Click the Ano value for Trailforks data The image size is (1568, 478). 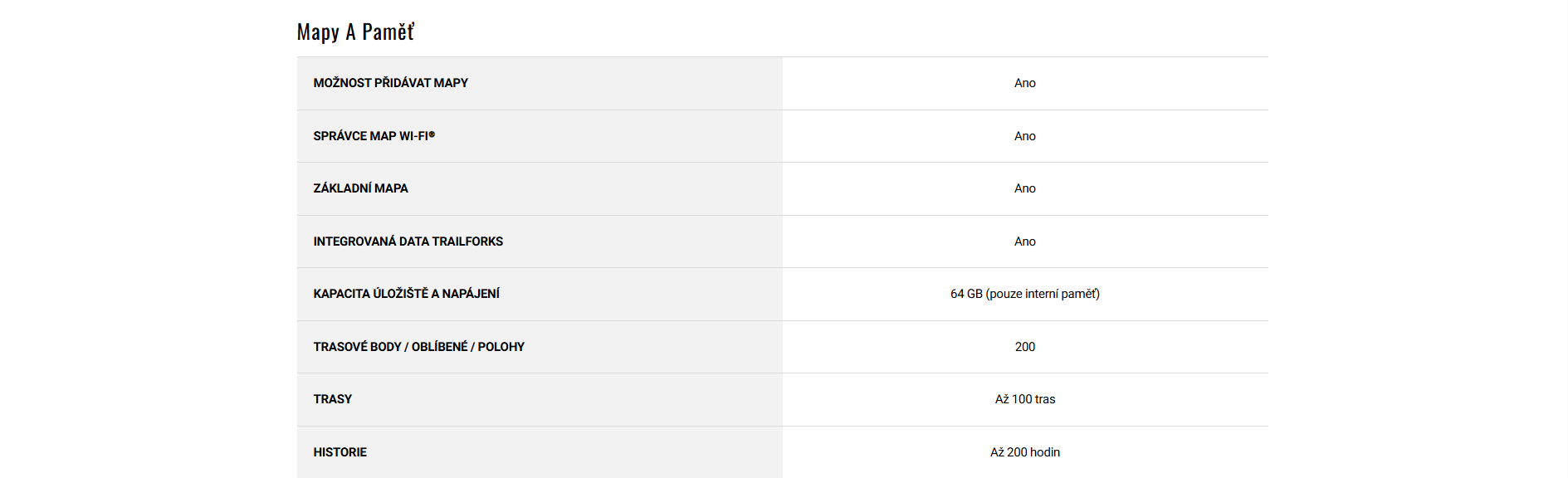pyautogui.click(x=1024, y=241)
